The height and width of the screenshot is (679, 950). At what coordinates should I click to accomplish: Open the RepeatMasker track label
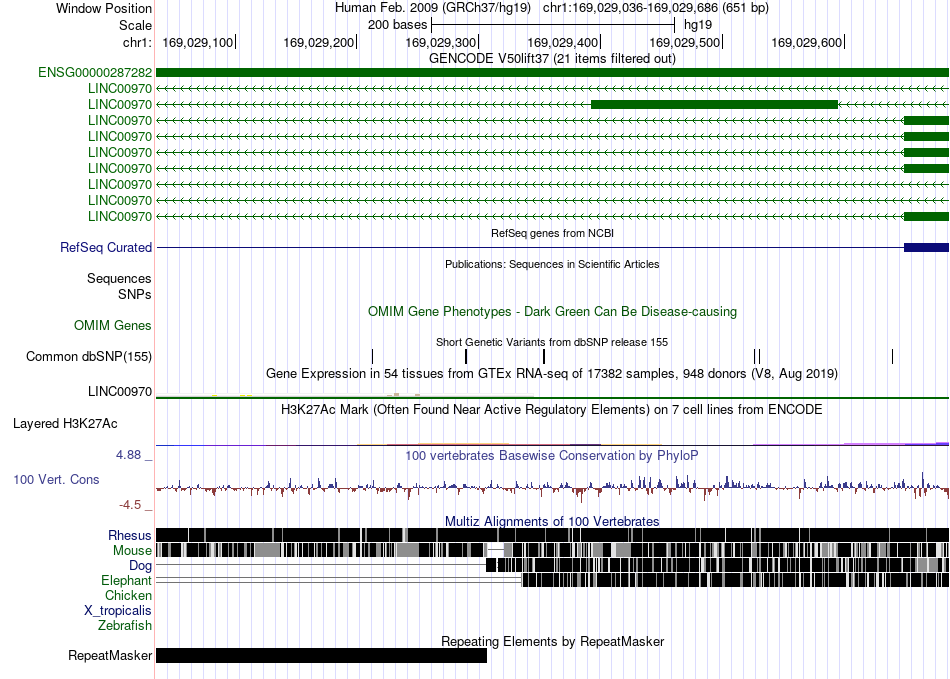click(x=110, y=656)
